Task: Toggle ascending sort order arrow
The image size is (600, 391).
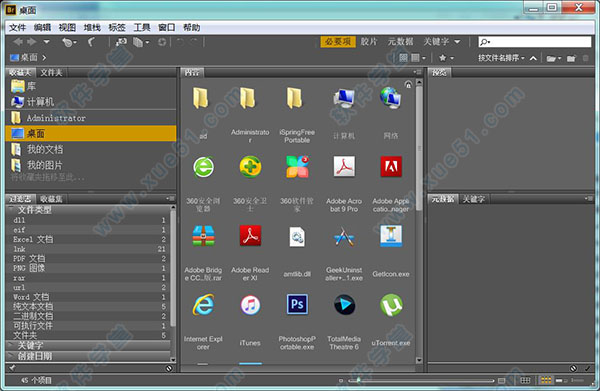Action: (533, 58)
